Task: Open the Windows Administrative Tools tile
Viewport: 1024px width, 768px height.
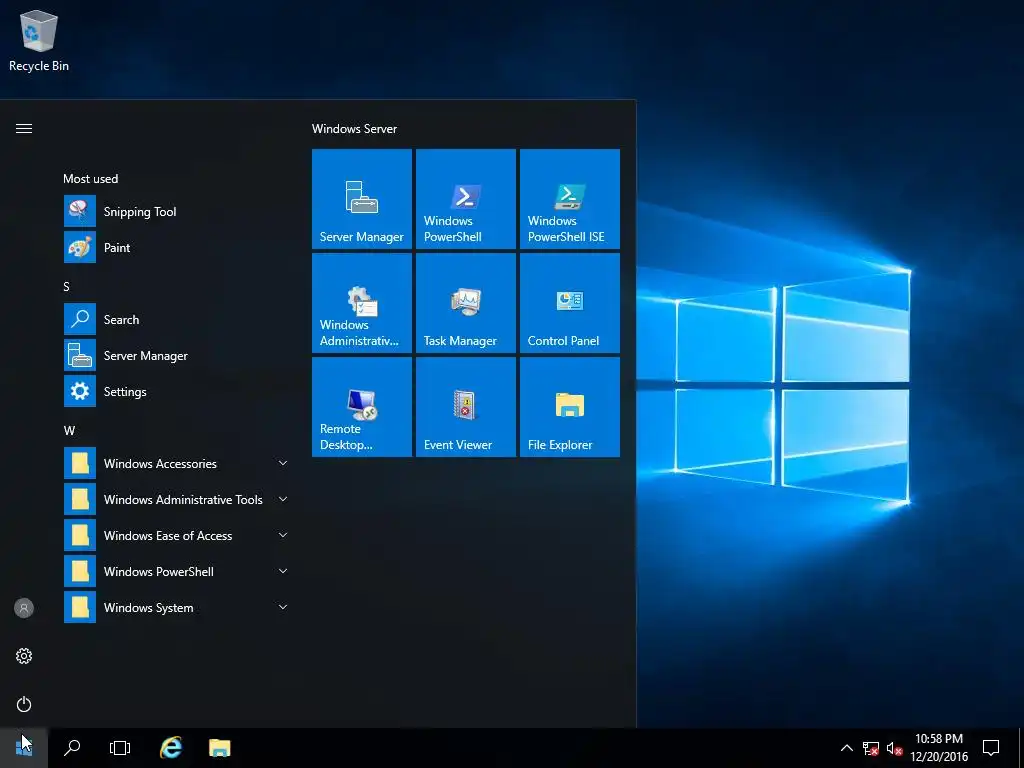Action: pos(362,303)
